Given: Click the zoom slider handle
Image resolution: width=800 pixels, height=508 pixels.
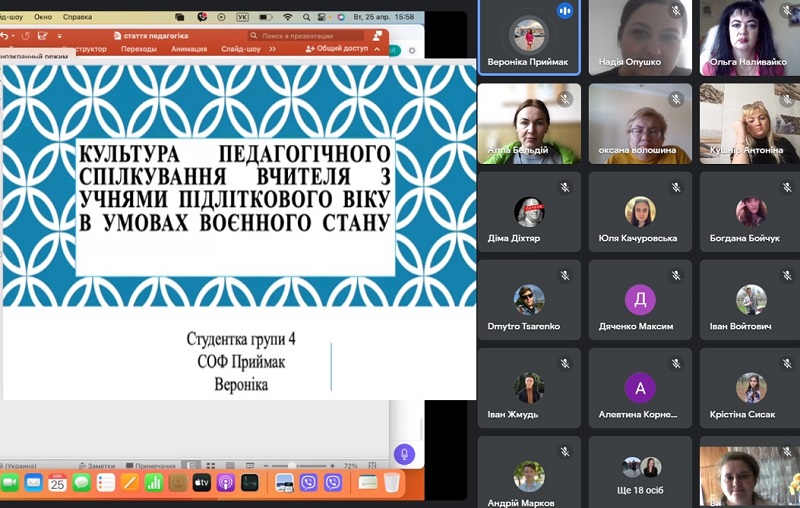Looking at the screenshot, I should pyautogui.click(x=292, y=466).
